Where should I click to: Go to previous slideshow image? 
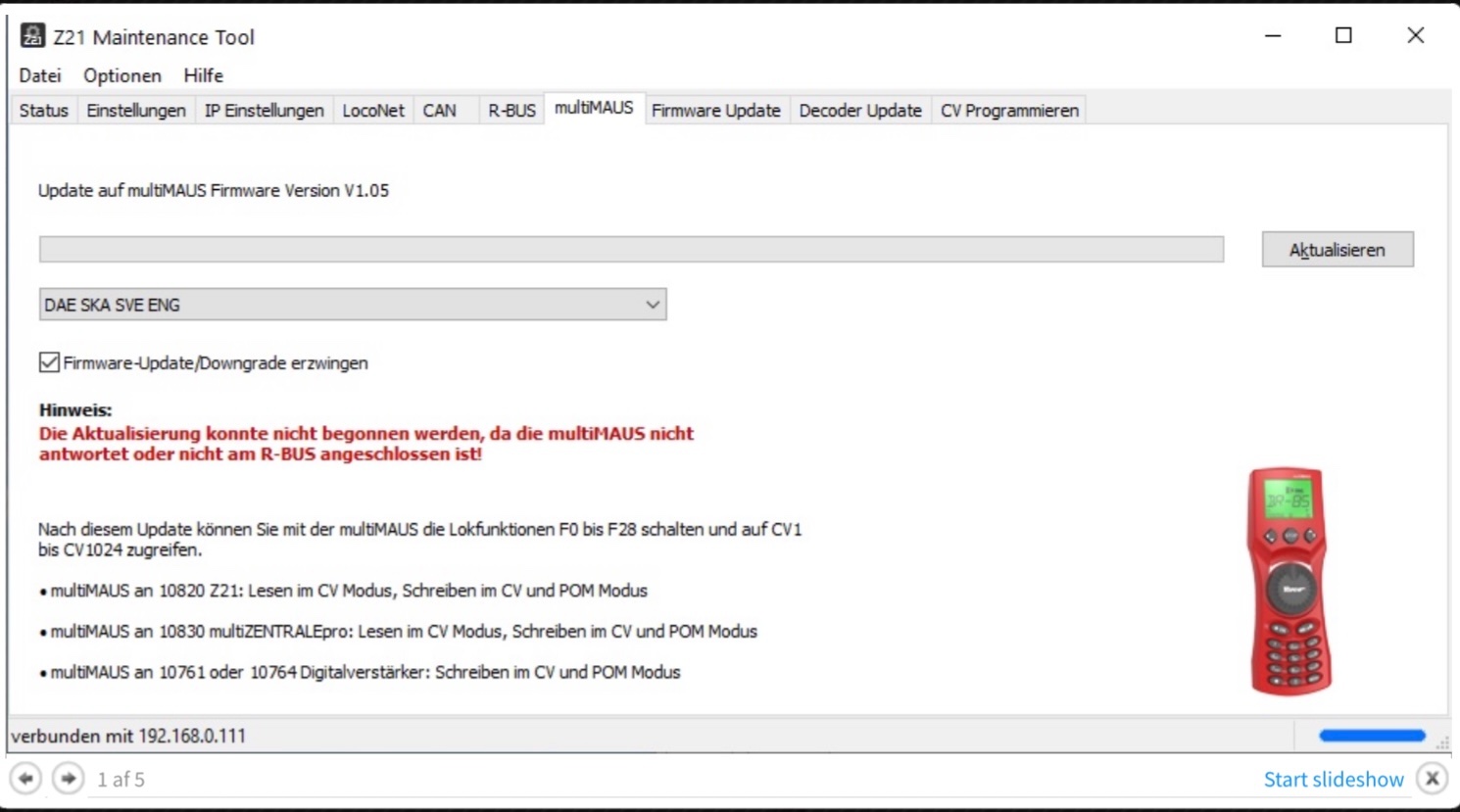coord(25,779)
